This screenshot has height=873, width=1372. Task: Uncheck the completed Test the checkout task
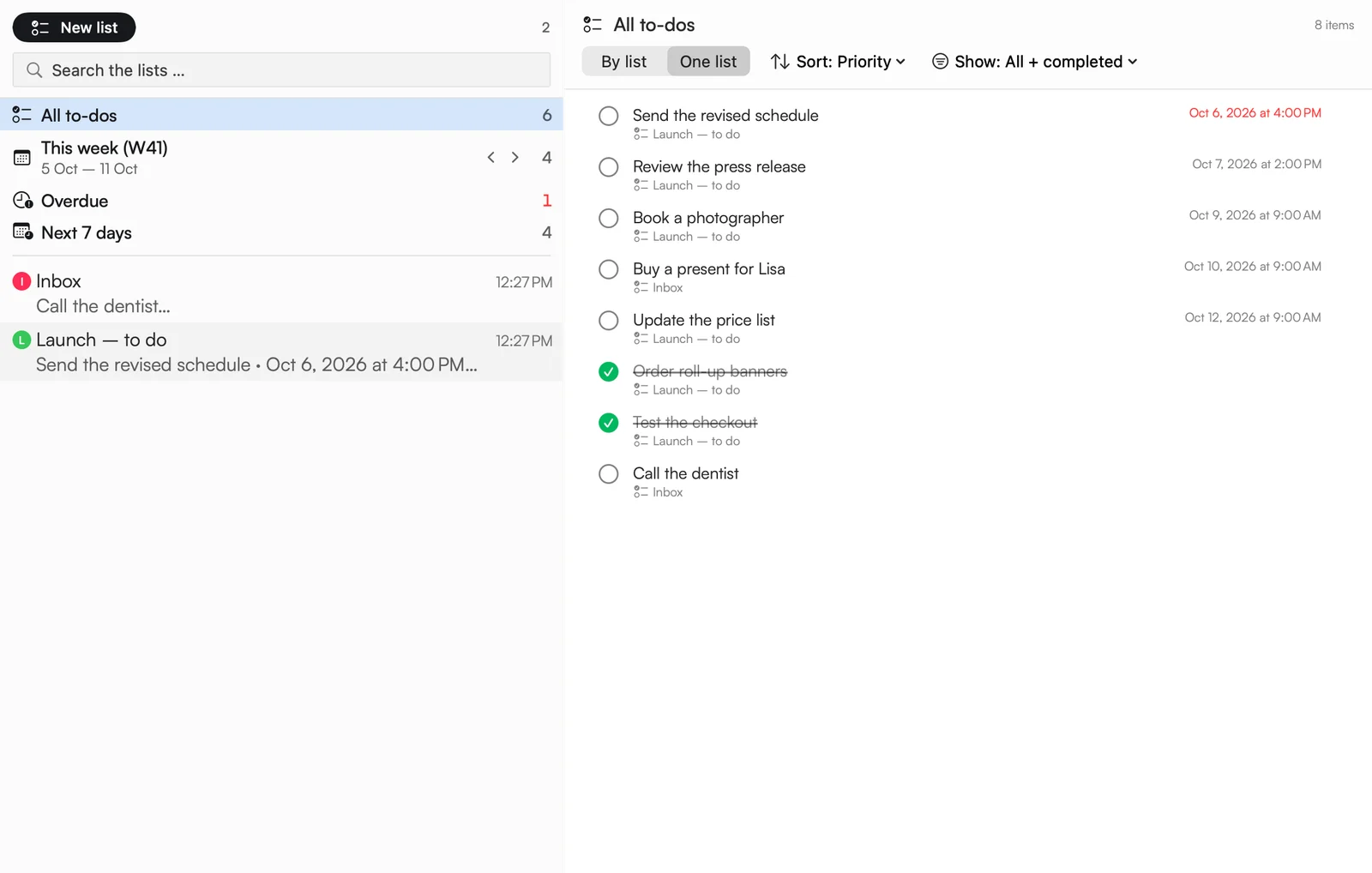[x=608, y=423]
